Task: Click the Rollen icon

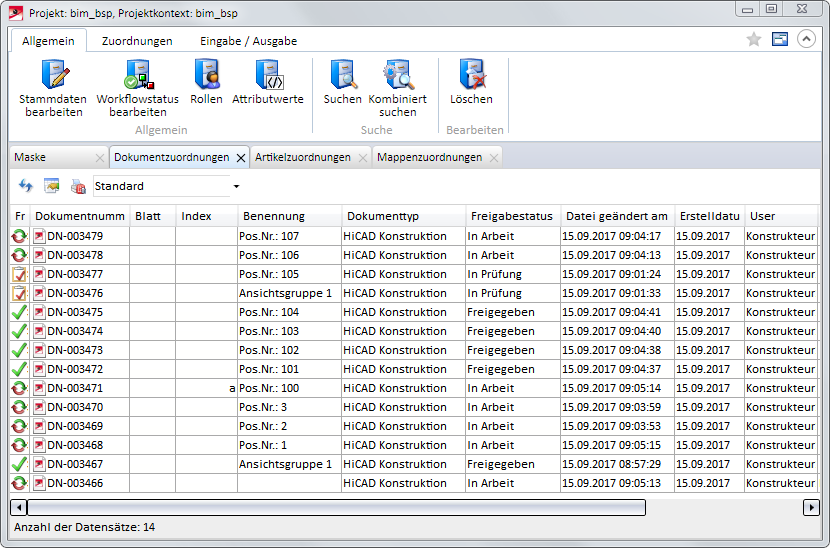Action: [x=206, y=76]
